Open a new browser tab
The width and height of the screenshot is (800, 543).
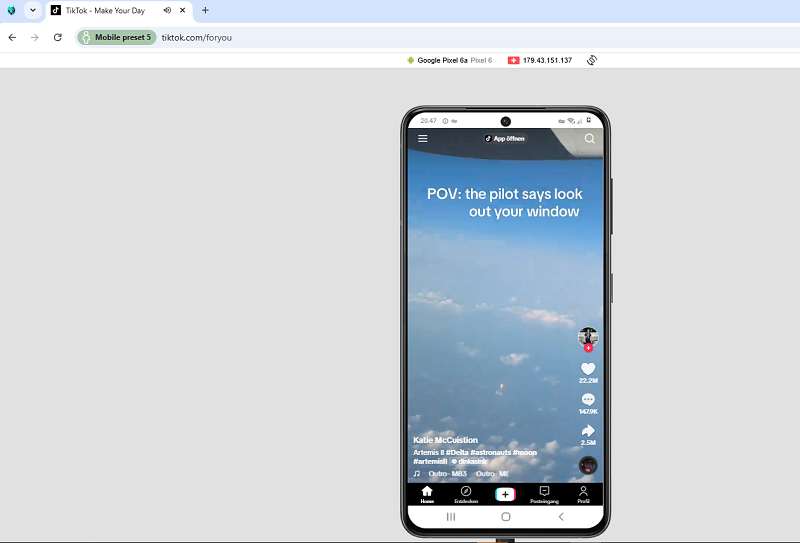[x=205, y=10]
